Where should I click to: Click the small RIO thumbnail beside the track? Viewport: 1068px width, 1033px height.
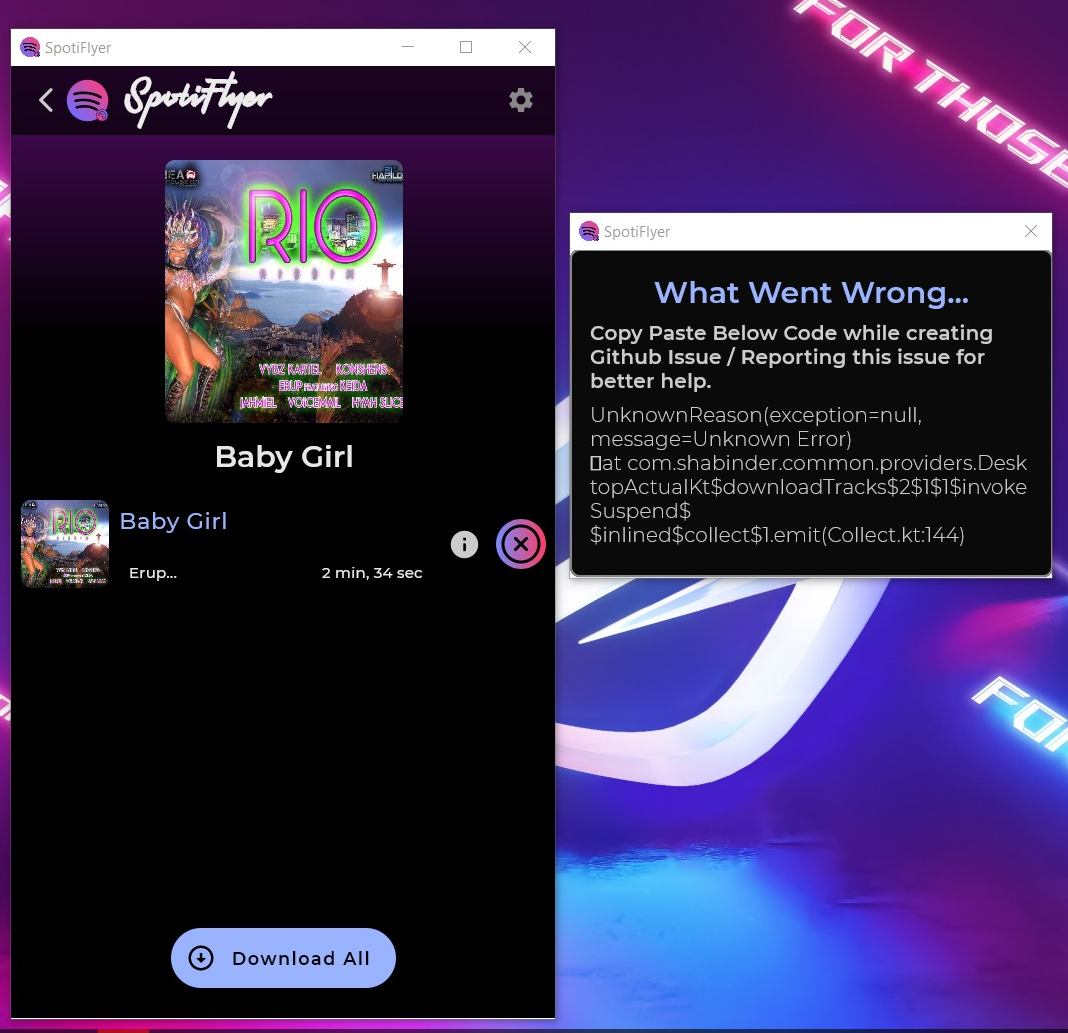[x=64, y=543]
